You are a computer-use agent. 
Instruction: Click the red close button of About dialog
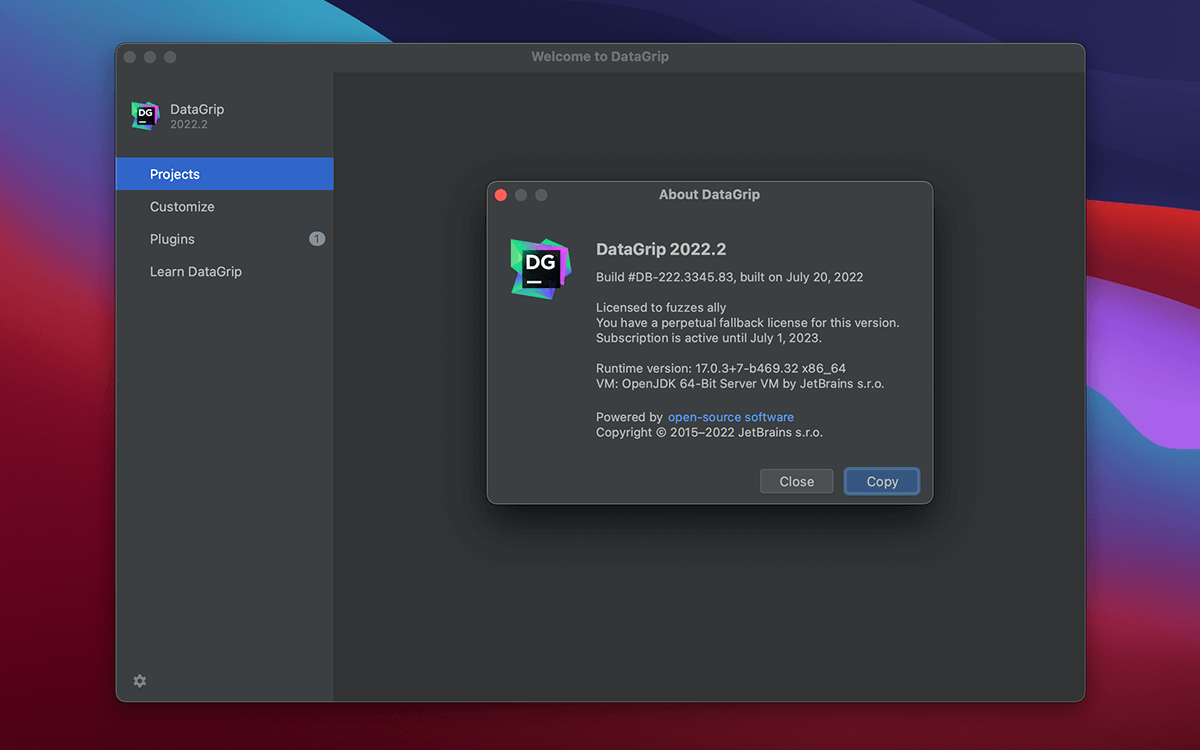(x=501, y=195)
